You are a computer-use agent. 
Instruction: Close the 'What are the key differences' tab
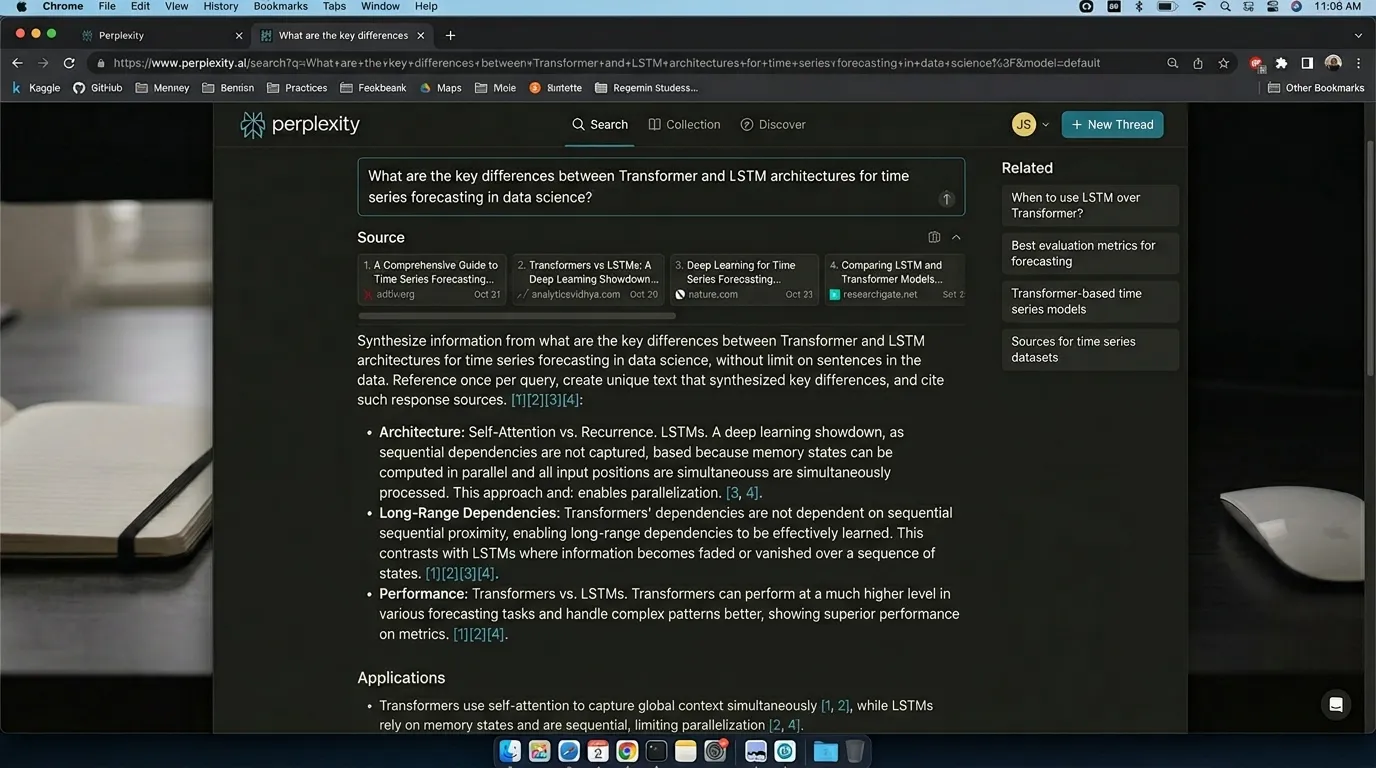click(421, 35)
